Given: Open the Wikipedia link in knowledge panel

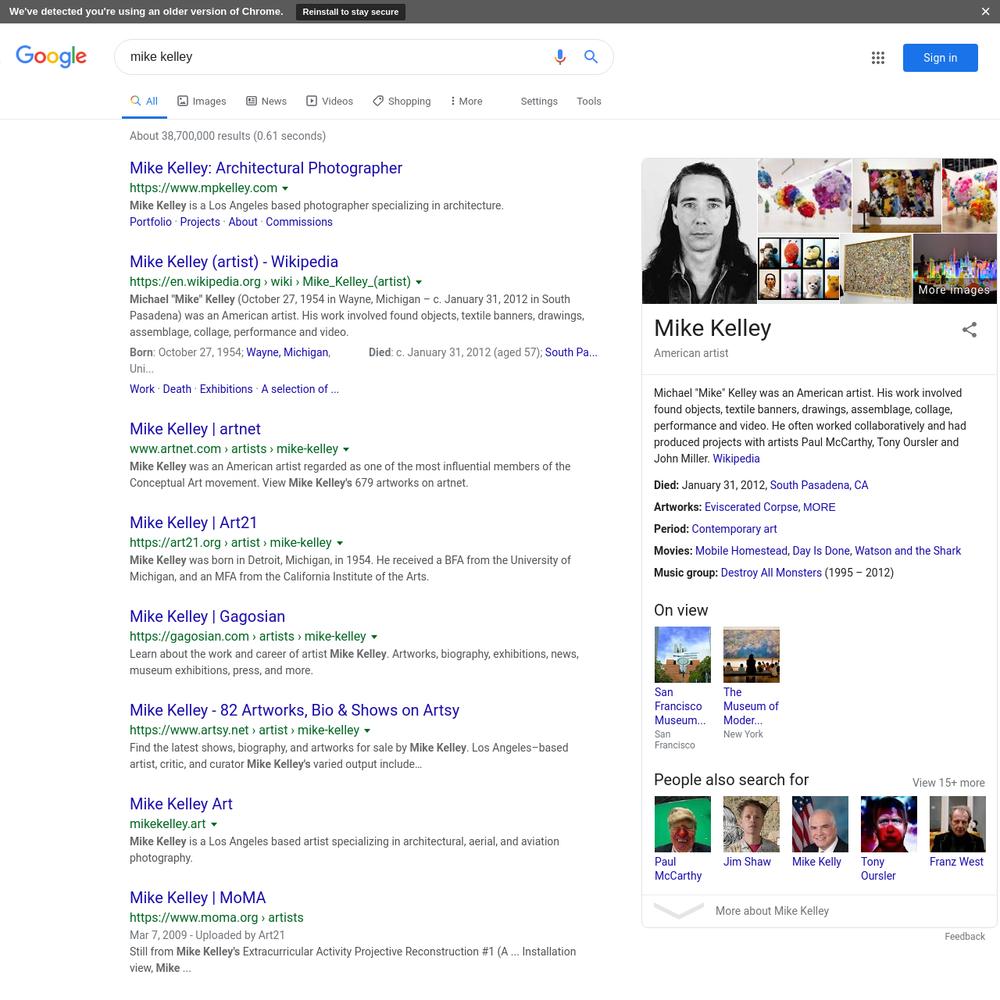Looking at the screenshot, I should click(x=736, y=459).
